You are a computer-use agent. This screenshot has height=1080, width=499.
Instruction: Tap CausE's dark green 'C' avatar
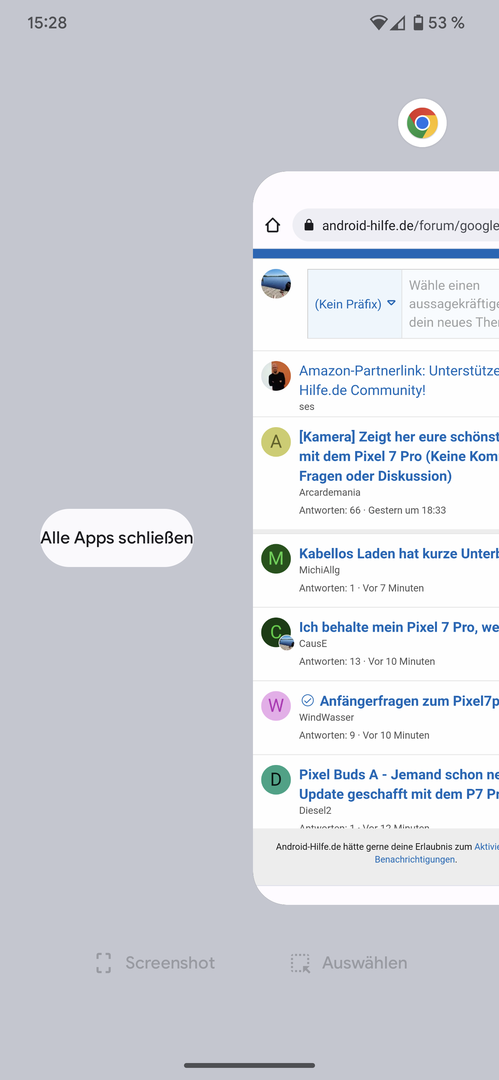[276, 632]
